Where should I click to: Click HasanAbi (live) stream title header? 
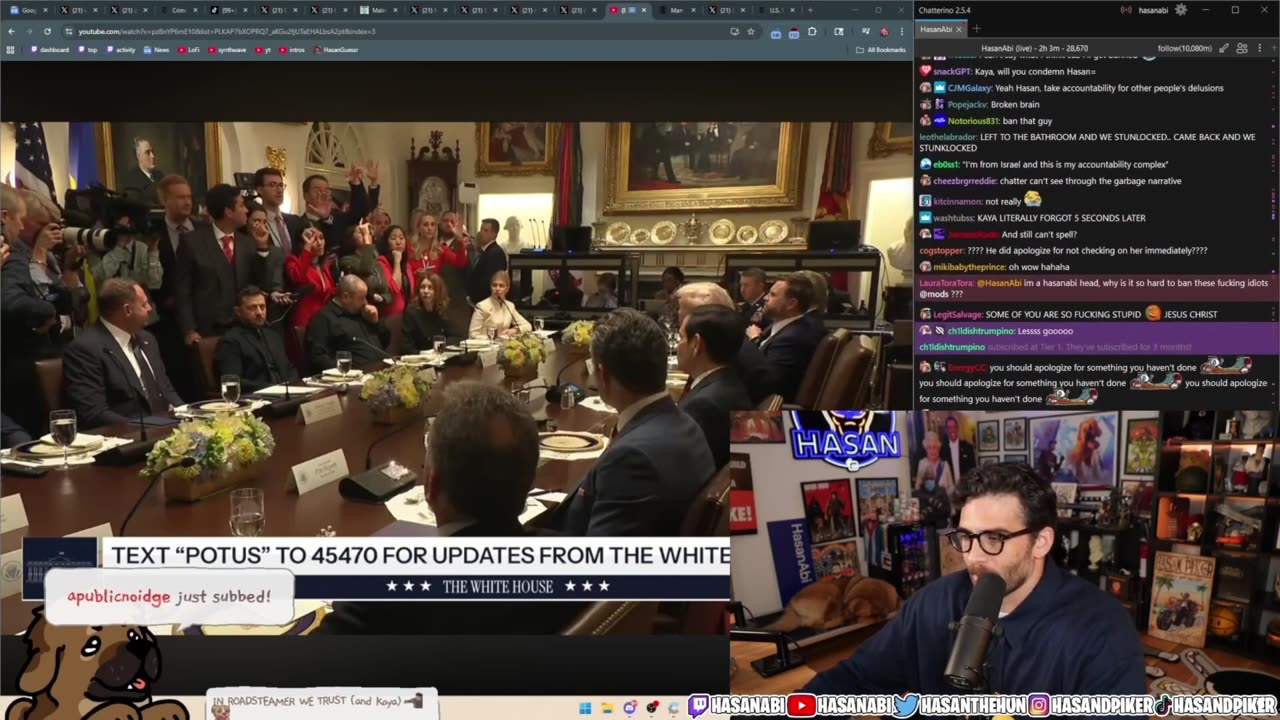[x=1035, y=48]
